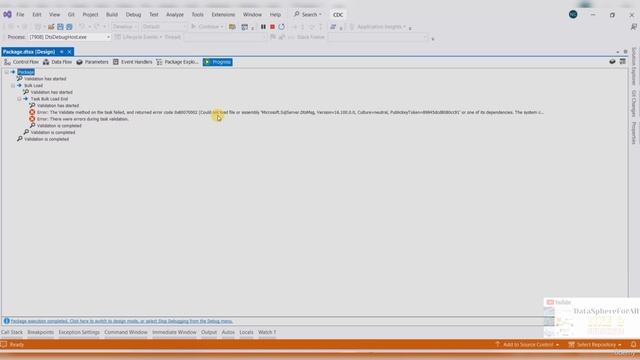Click the Save All toolbar icon
640x360 pixels.
[69, 27]
